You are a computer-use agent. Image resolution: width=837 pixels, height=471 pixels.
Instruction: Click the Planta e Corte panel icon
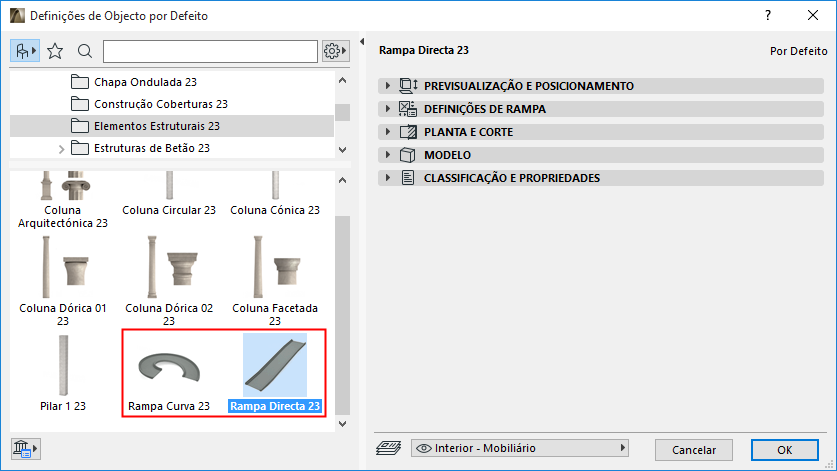407,132
